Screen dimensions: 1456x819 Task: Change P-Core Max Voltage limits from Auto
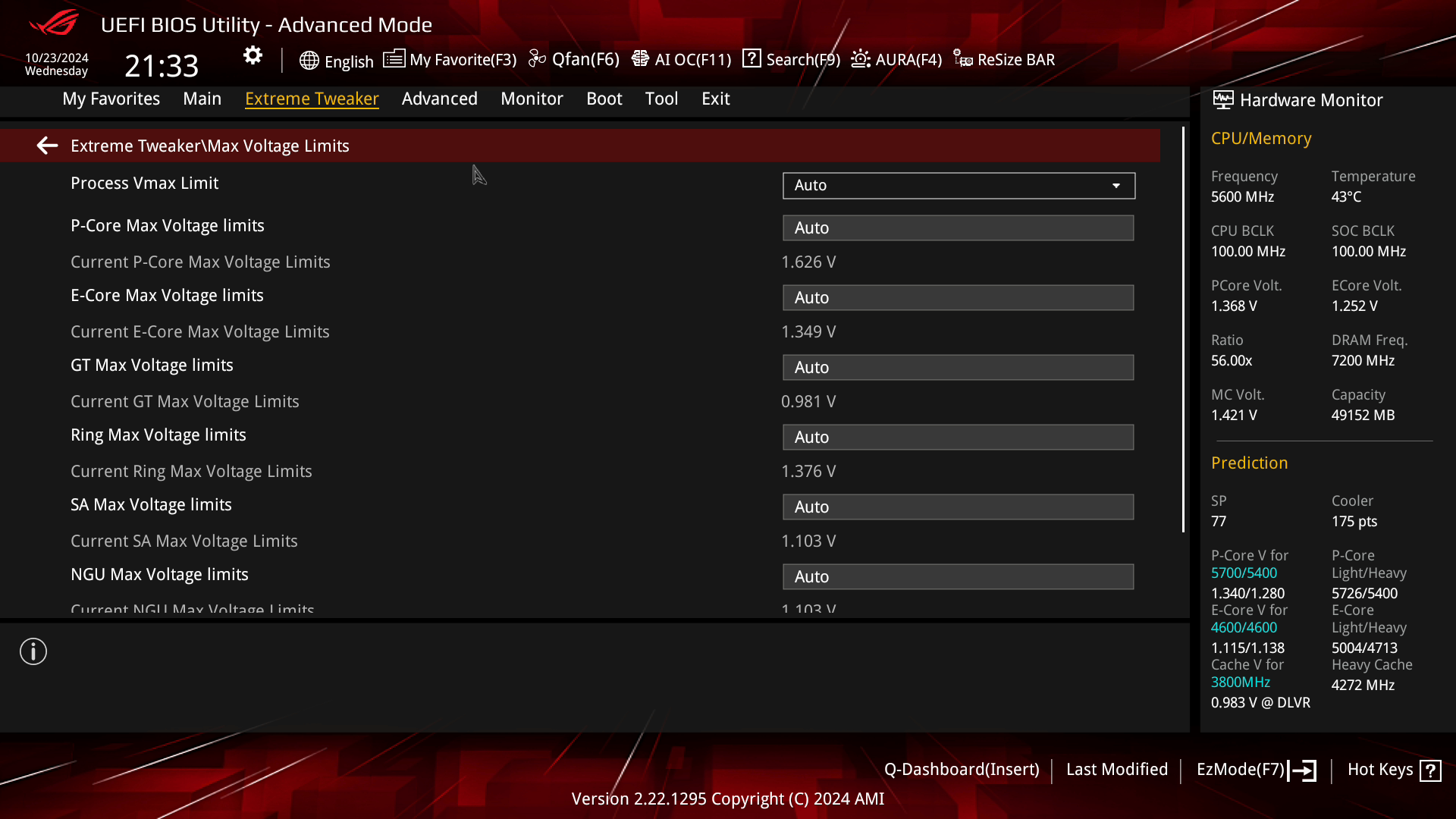click(958, 227)
